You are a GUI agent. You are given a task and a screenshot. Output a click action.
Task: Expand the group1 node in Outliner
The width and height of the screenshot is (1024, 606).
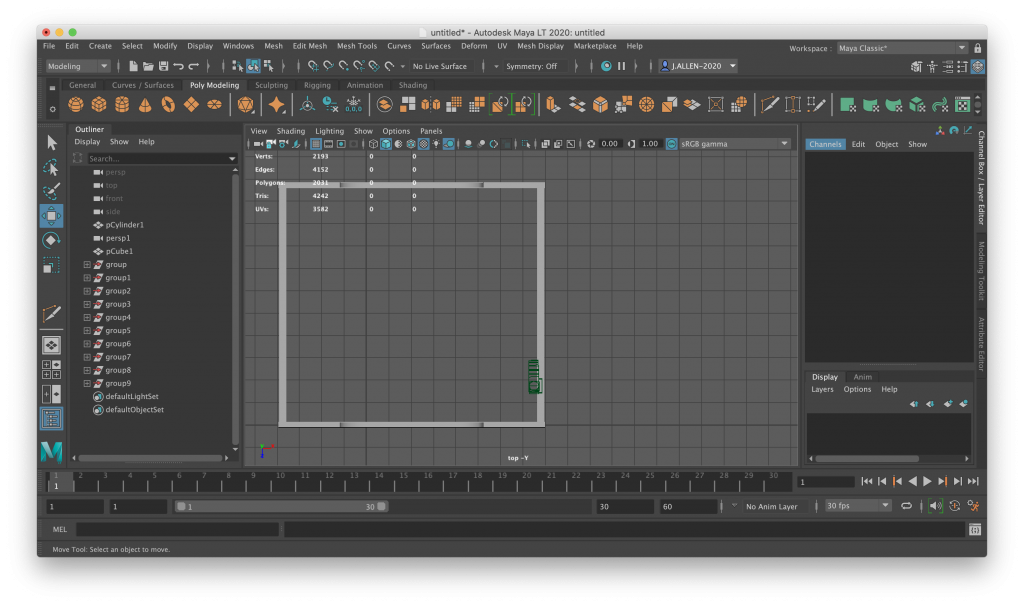(87, 278)
